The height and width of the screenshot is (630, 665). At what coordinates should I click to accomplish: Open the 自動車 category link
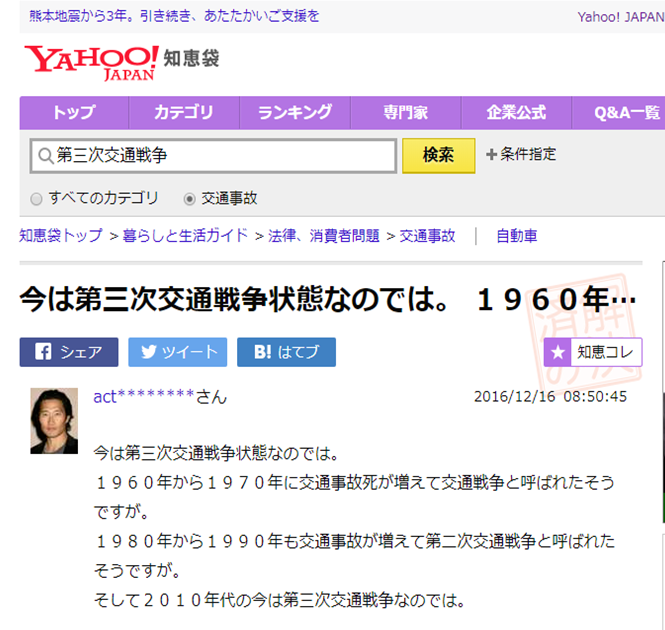point(517,236)
